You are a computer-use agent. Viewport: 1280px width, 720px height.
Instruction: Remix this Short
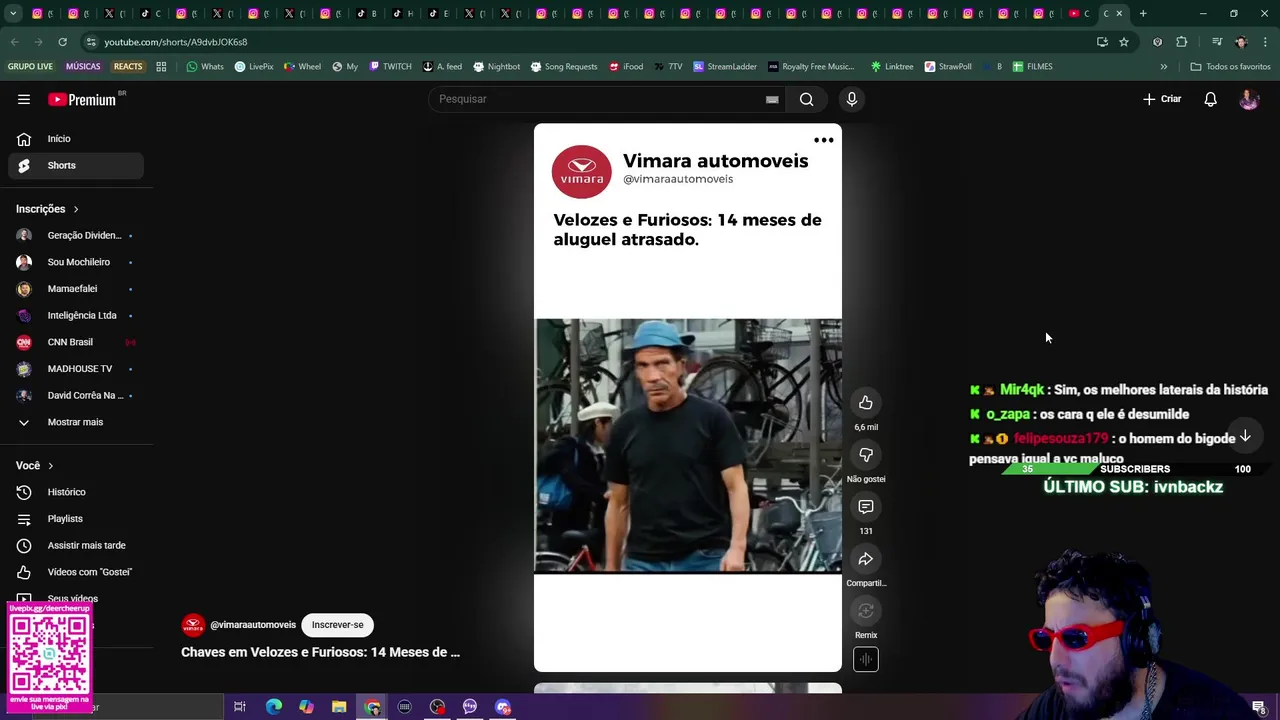pyautogui.click(x=866, y=611)
